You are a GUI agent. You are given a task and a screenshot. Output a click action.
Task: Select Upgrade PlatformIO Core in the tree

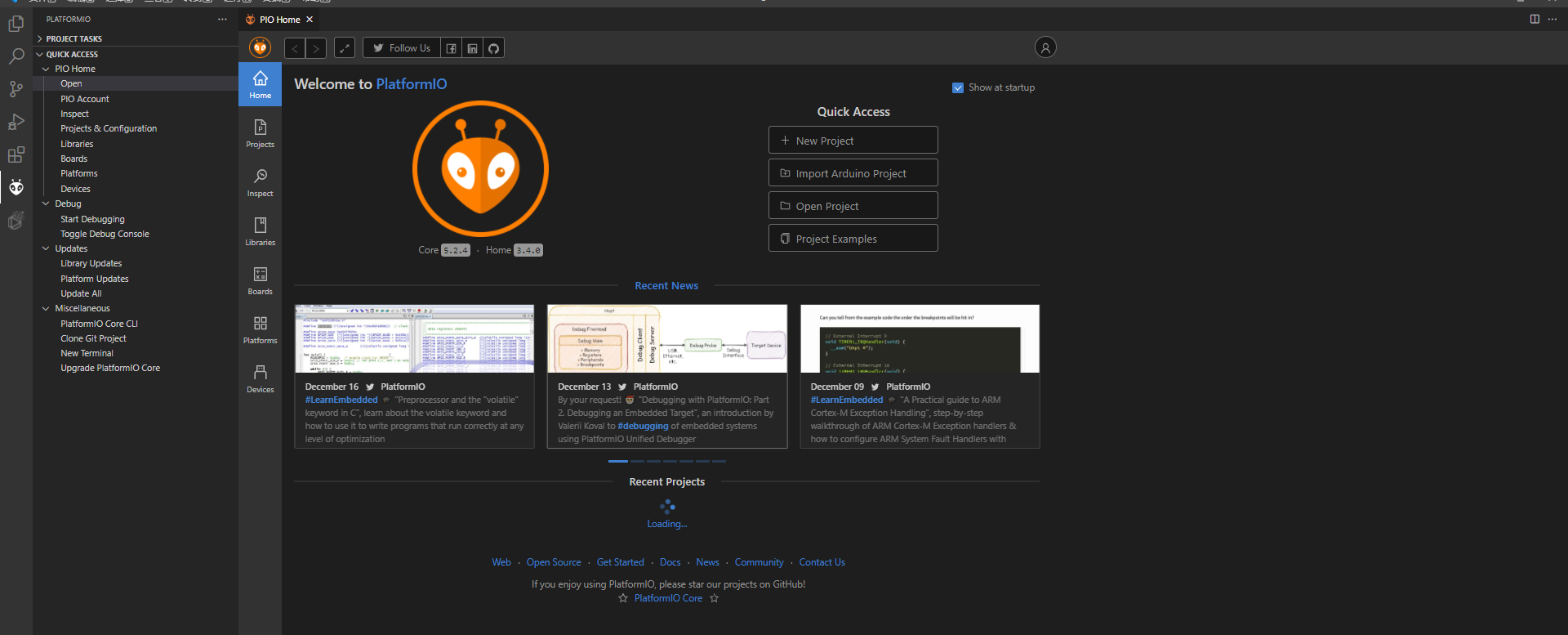[x=110, y=368]
